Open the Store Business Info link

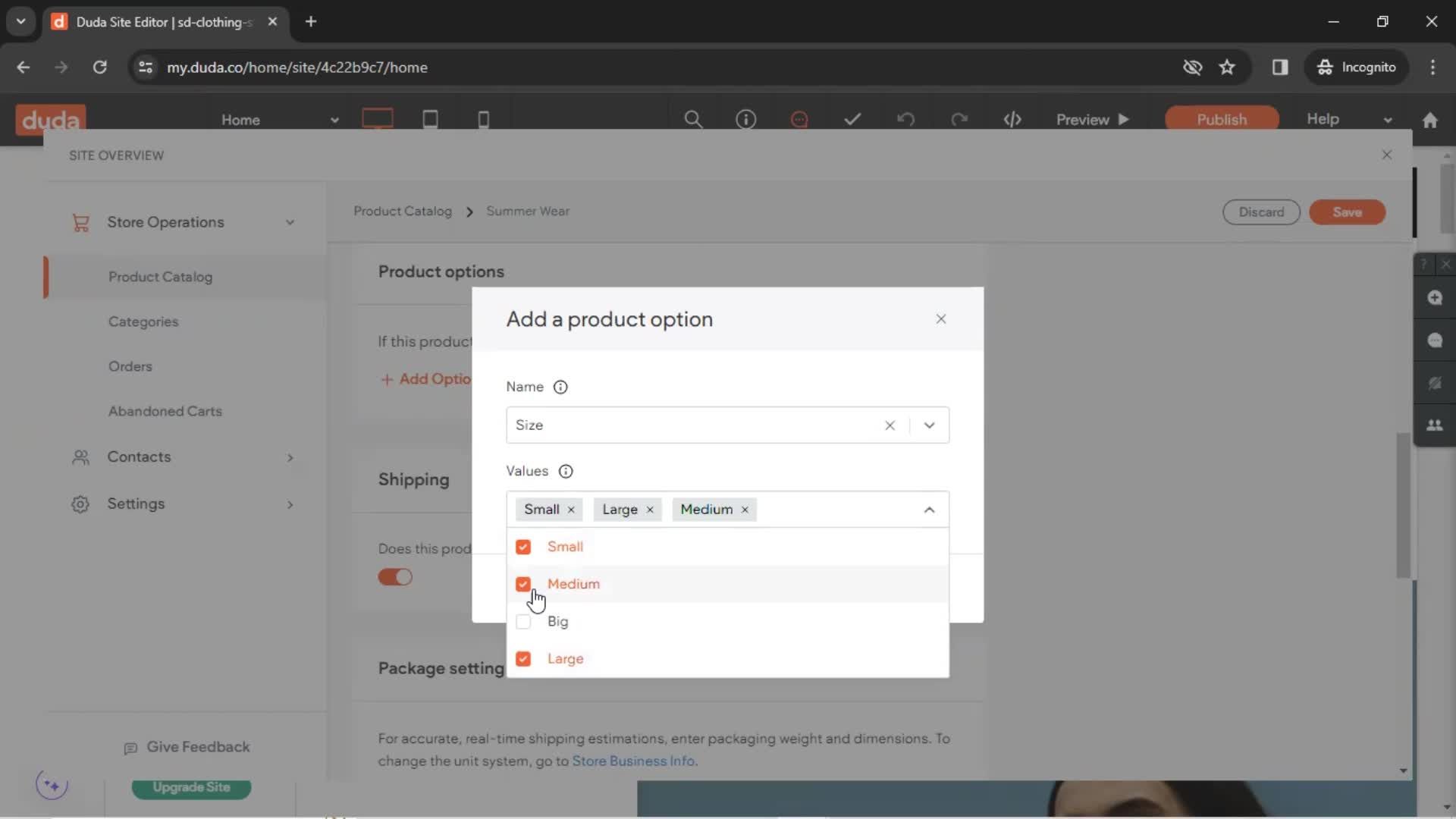click(x=633, y=761)
